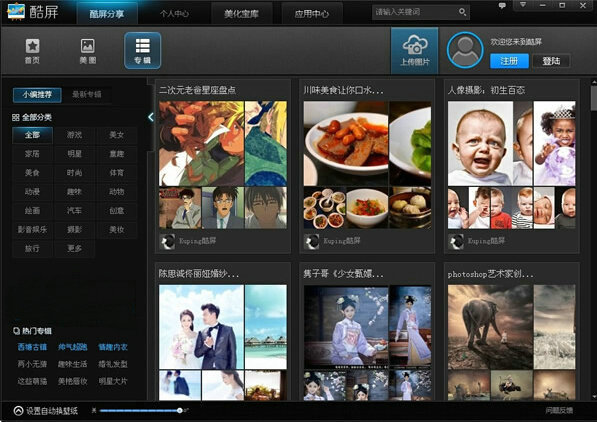Click author avatar under 人像摄影 album
The height and width of the screenshot is (422, 597).
456,241
